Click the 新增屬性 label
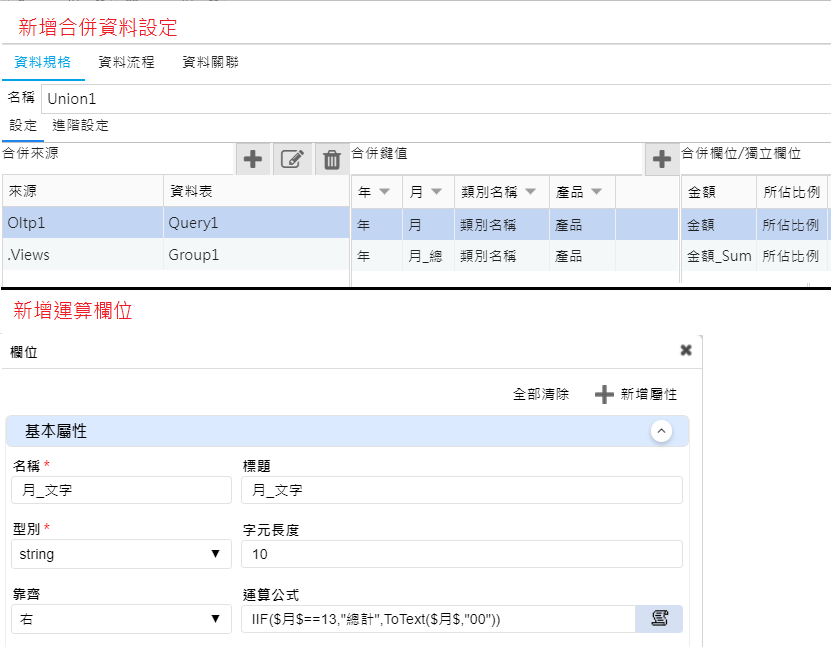 [649, 394]
